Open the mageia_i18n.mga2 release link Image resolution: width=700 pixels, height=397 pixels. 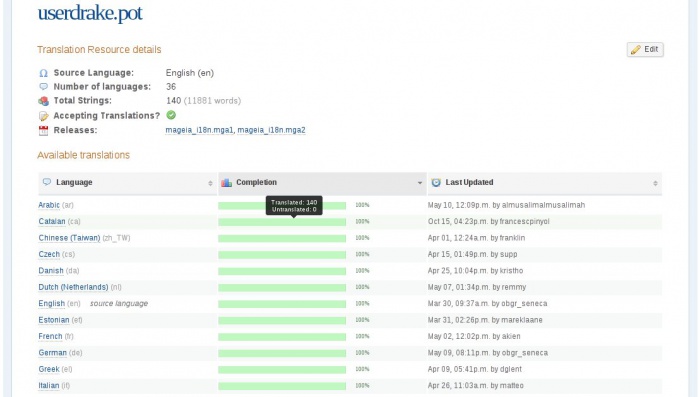(271, 130)
